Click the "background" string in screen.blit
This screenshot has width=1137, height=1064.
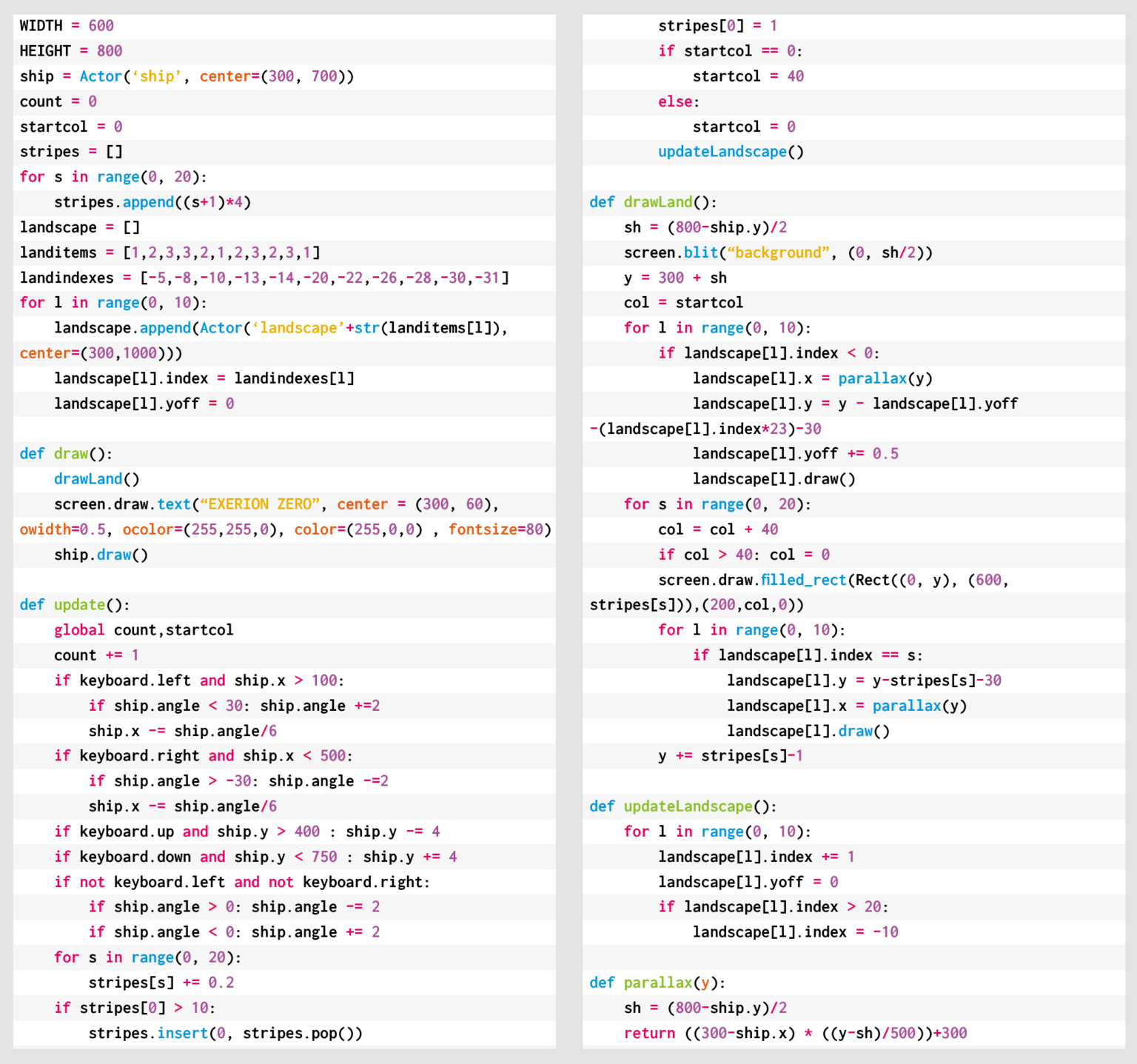pos(778,252)
